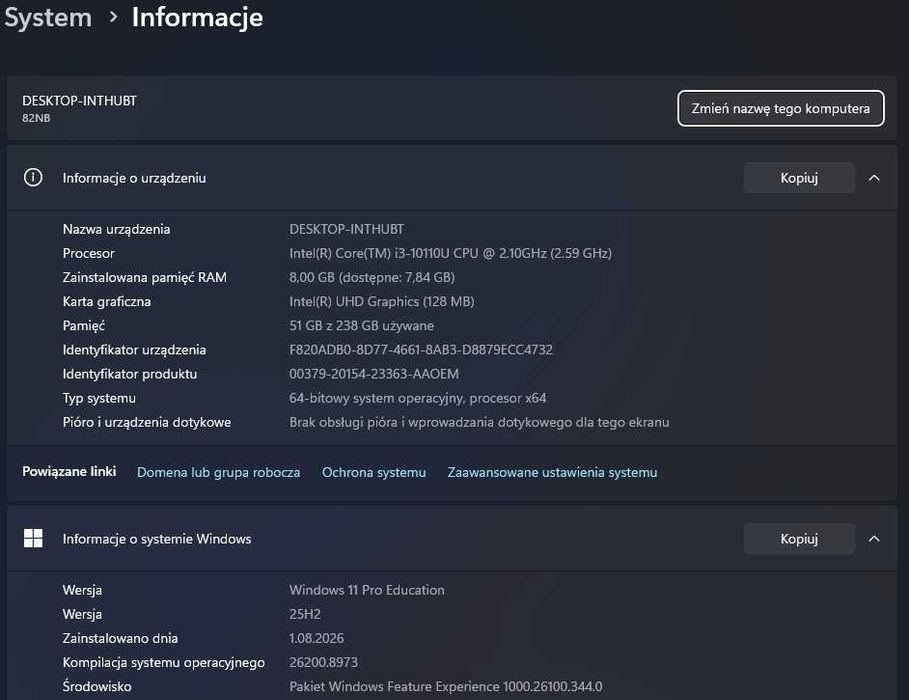Viewport: 909px width, 700px height.
Task: Click the Windows logo icon in system section
Action: 33,538
